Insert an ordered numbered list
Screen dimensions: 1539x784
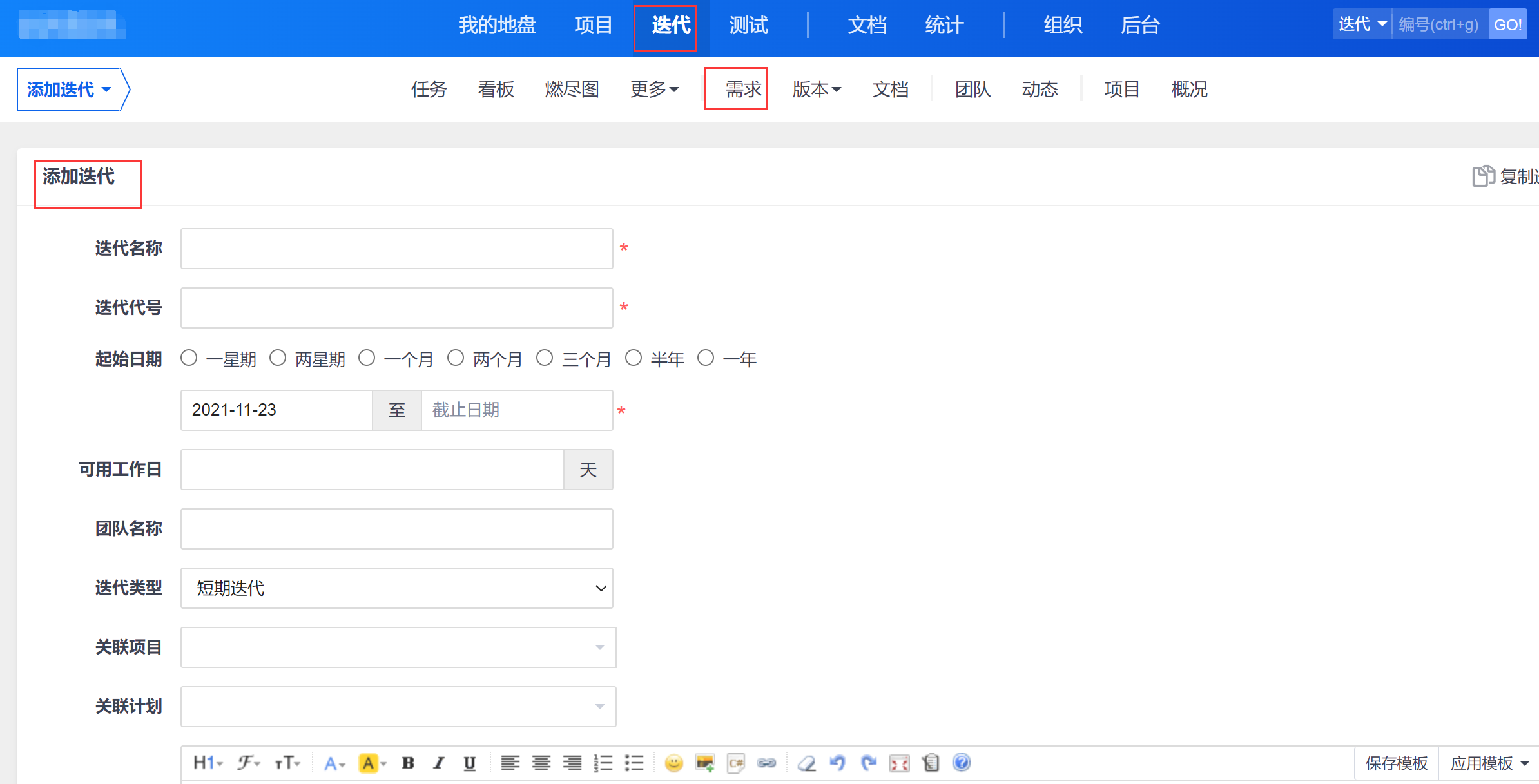click(x=603, y=763)
